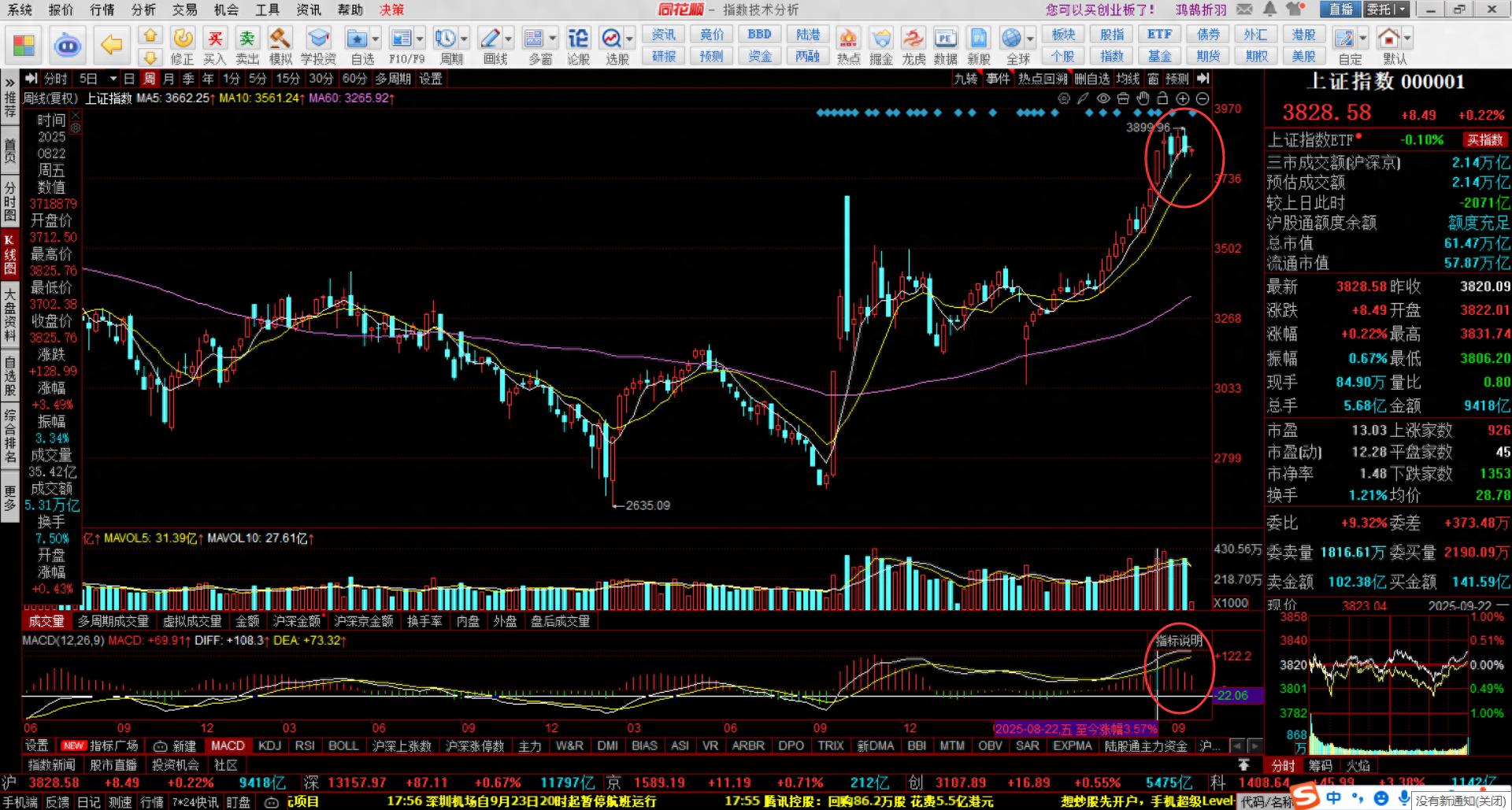Click the red 买指数 button
Screen dimensions: 1512x810
point(1484,140)
